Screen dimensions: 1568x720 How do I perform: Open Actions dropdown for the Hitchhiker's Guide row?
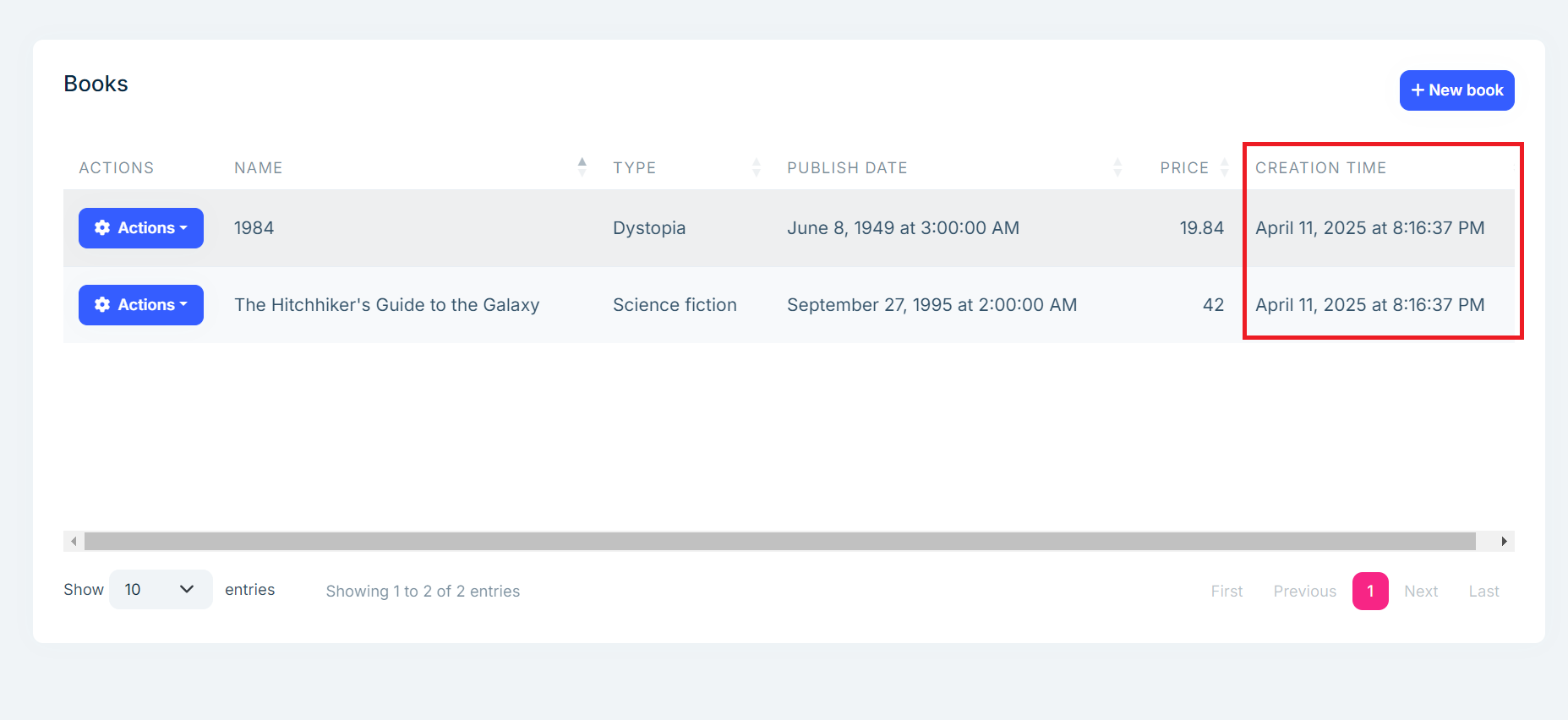point(141,305)
